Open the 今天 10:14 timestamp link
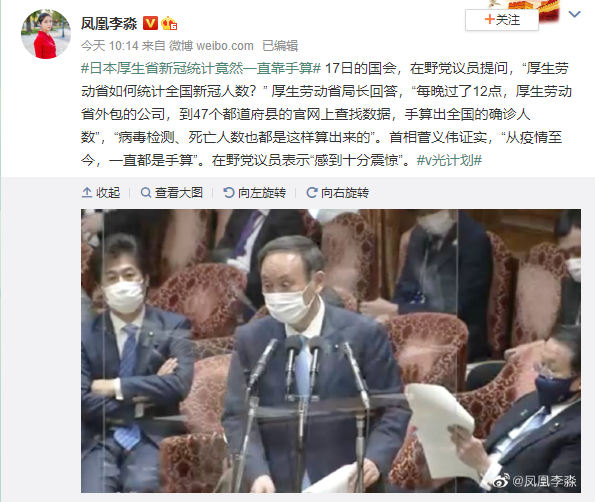 pos(110,46)
